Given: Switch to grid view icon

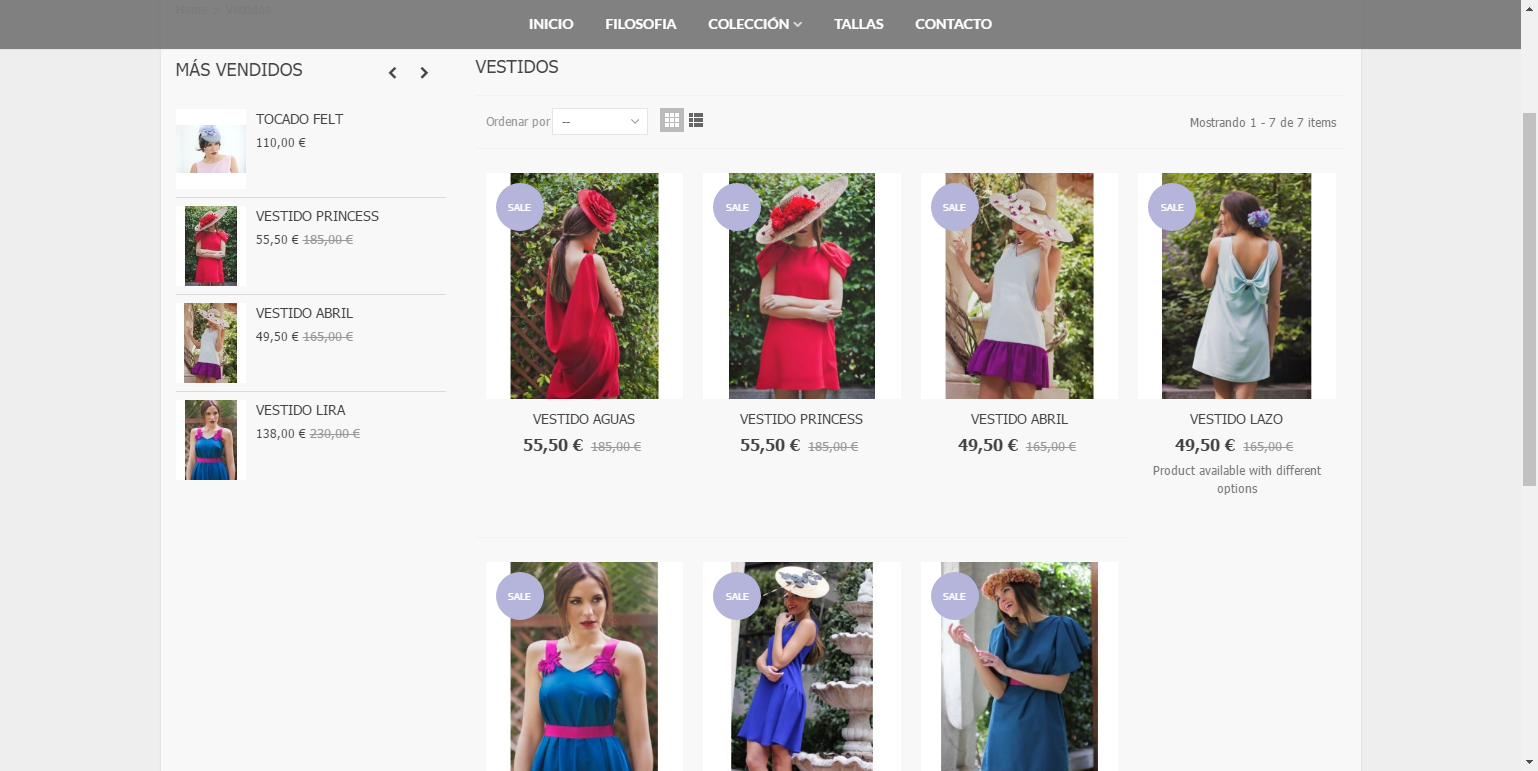Looking at the screenshot, I should pos(672,120).
